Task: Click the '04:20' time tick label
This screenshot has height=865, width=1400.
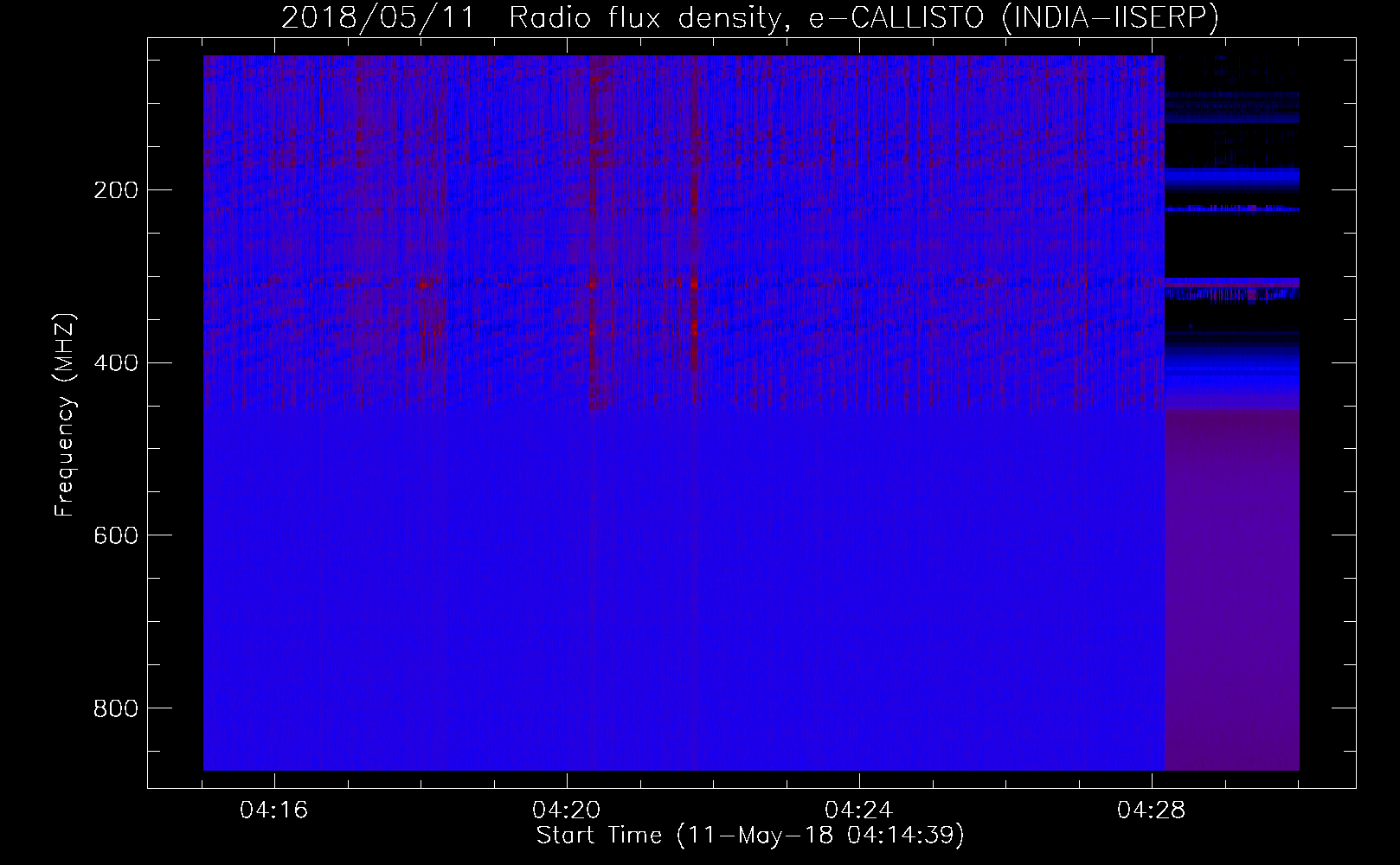Action: pos(567,811)
